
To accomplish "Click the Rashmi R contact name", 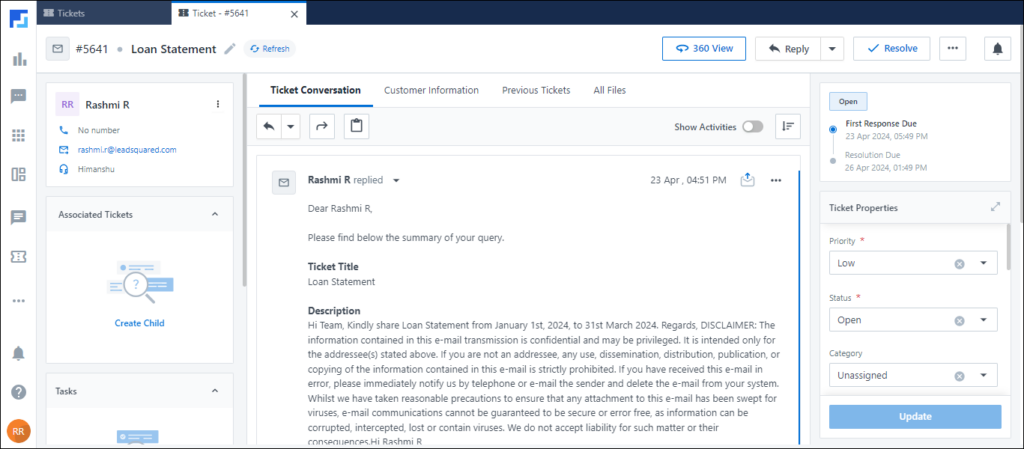I will pos(108,104).
